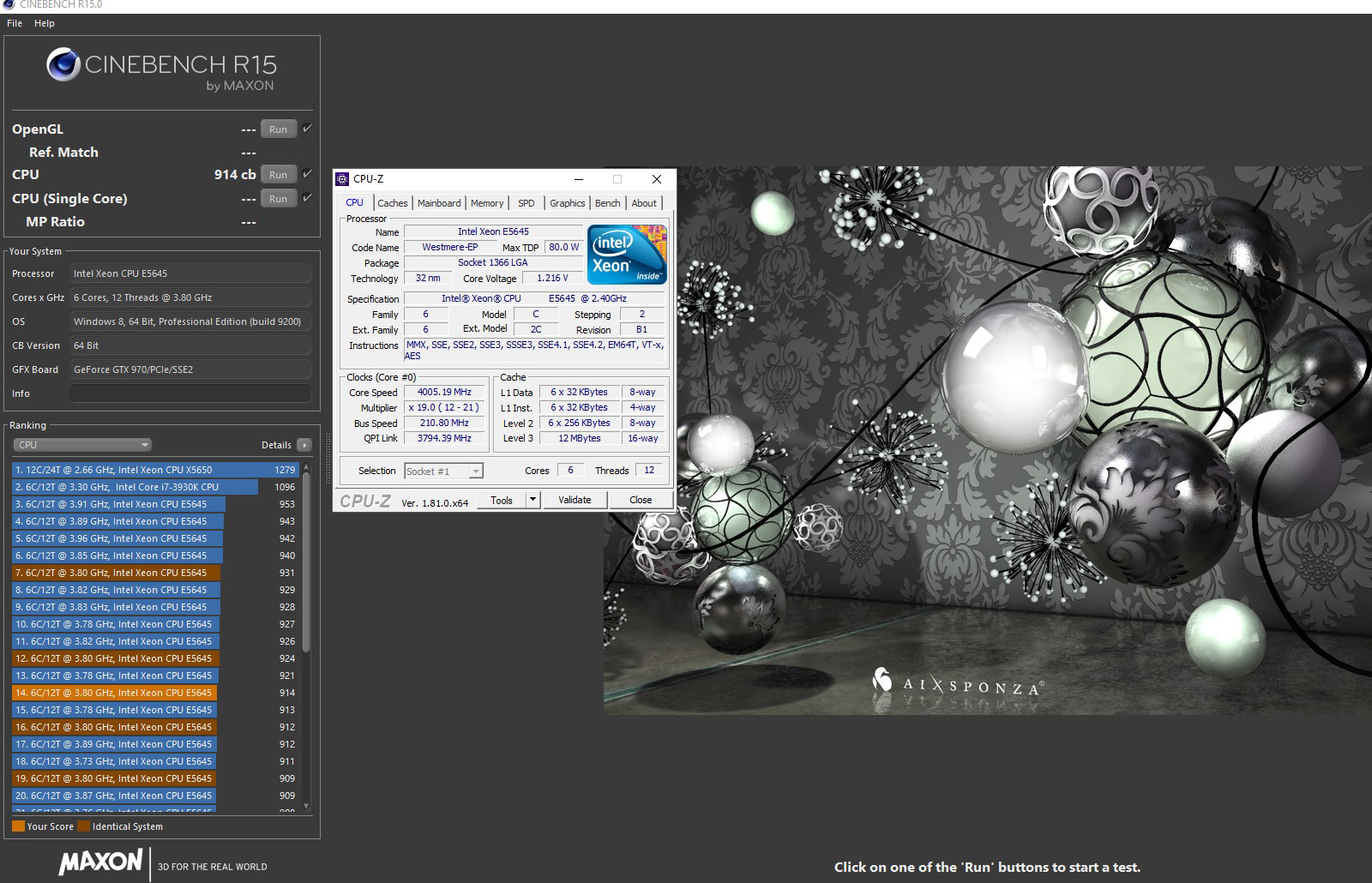Click the empty Info input field
The image size is (1372, 883).
pyautogui.click(x=190, y=393)
